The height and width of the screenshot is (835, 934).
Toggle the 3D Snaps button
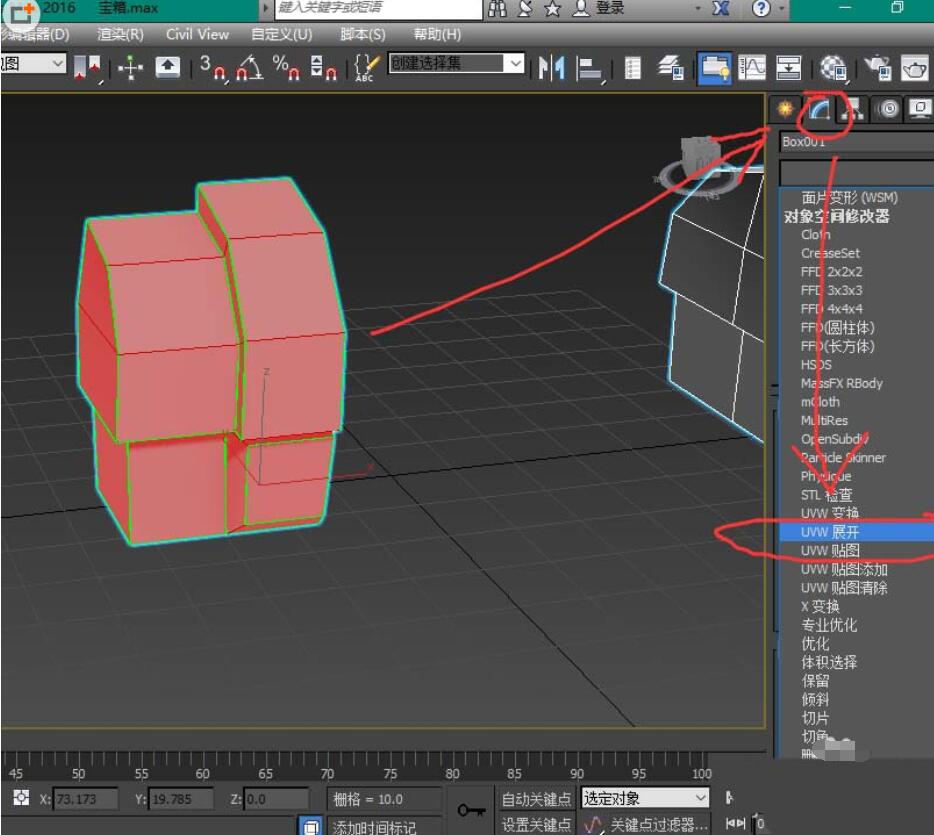[212, 68]
